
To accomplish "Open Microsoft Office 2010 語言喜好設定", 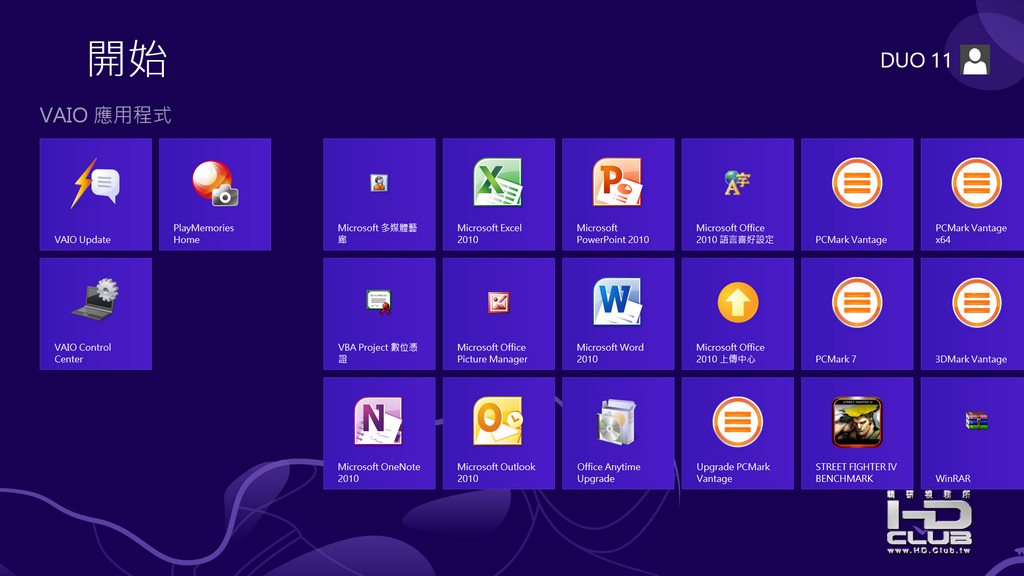I will [x=737, y=194].
